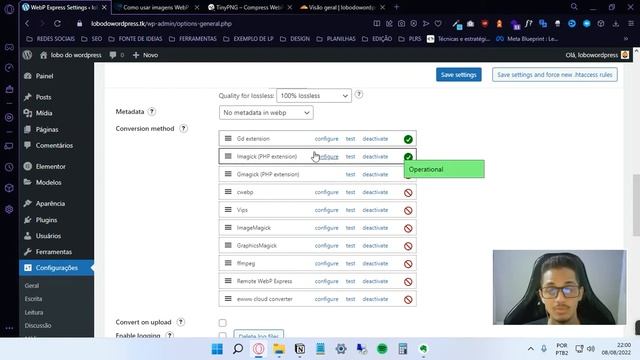The width and height of the screenshot is (640, 360).
Task: Click the browser reload button
Action: click(x=57, y=24)
